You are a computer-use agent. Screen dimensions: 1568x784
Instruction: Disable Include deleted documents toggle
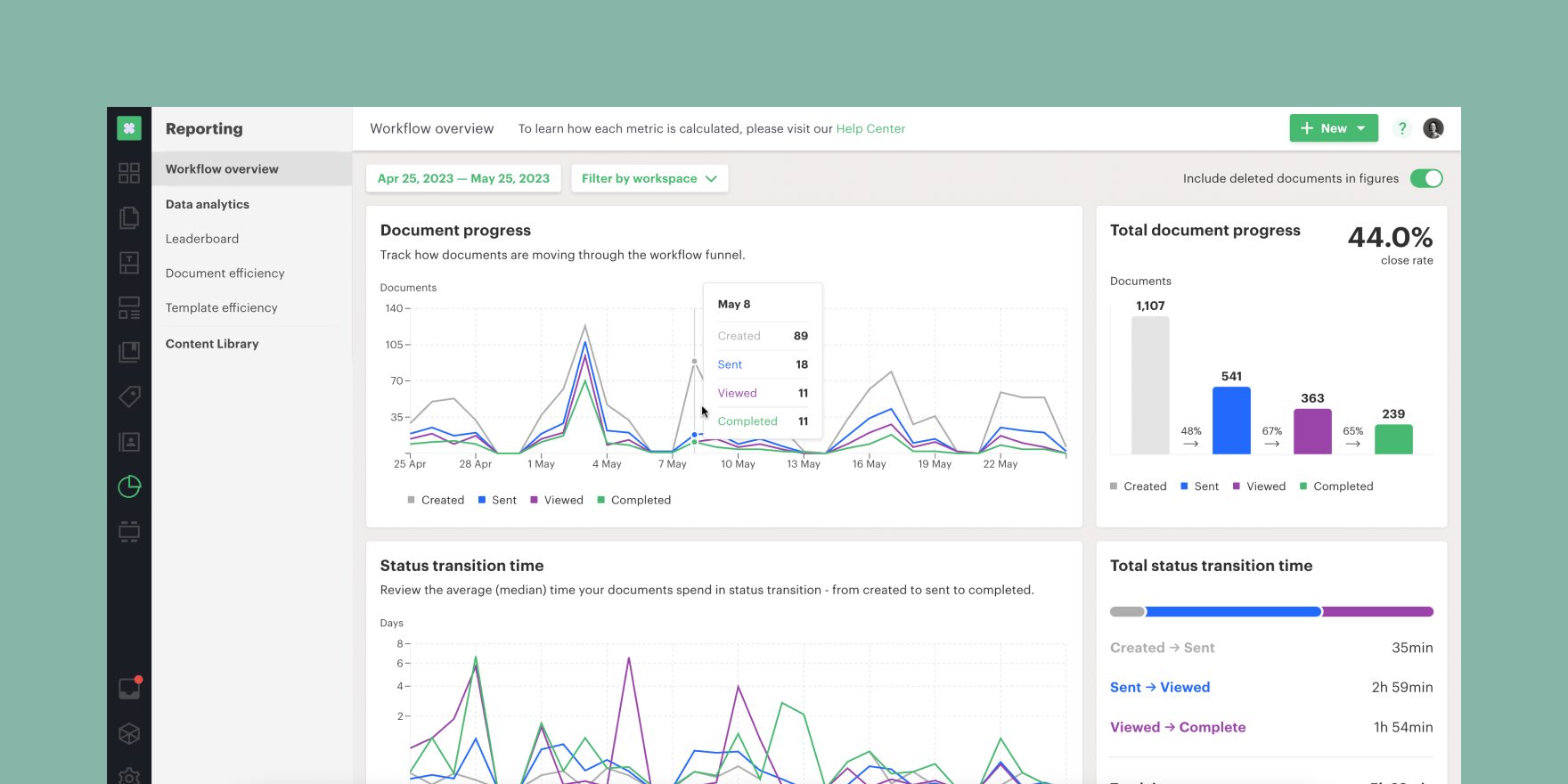(x=1425, y=178)
